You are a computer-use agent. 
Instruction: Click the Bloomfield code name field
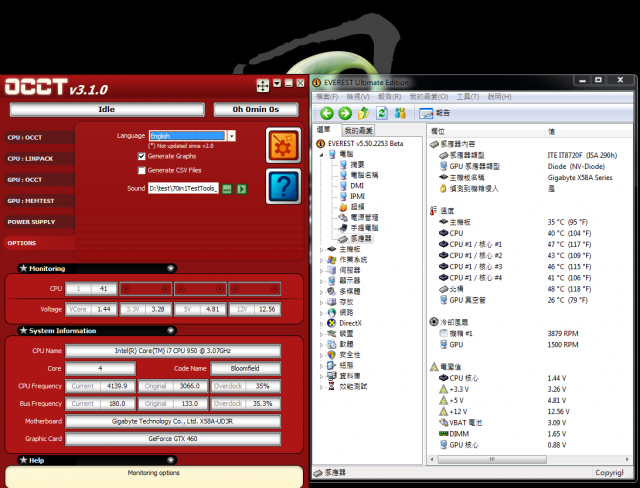[x=245, y=368]
